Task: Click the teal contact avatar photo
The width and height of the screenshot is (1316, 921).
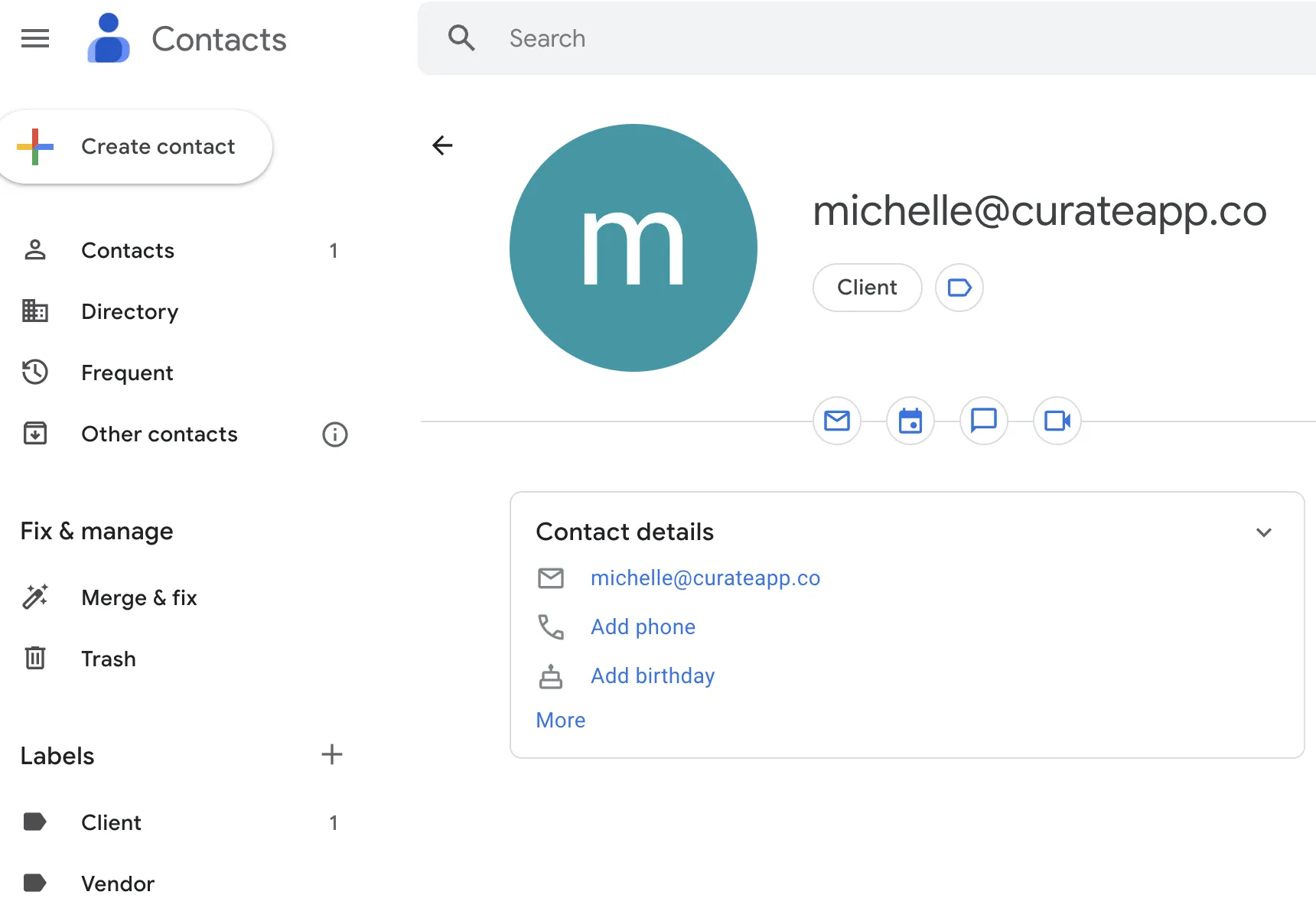Action: coord(633,248)
